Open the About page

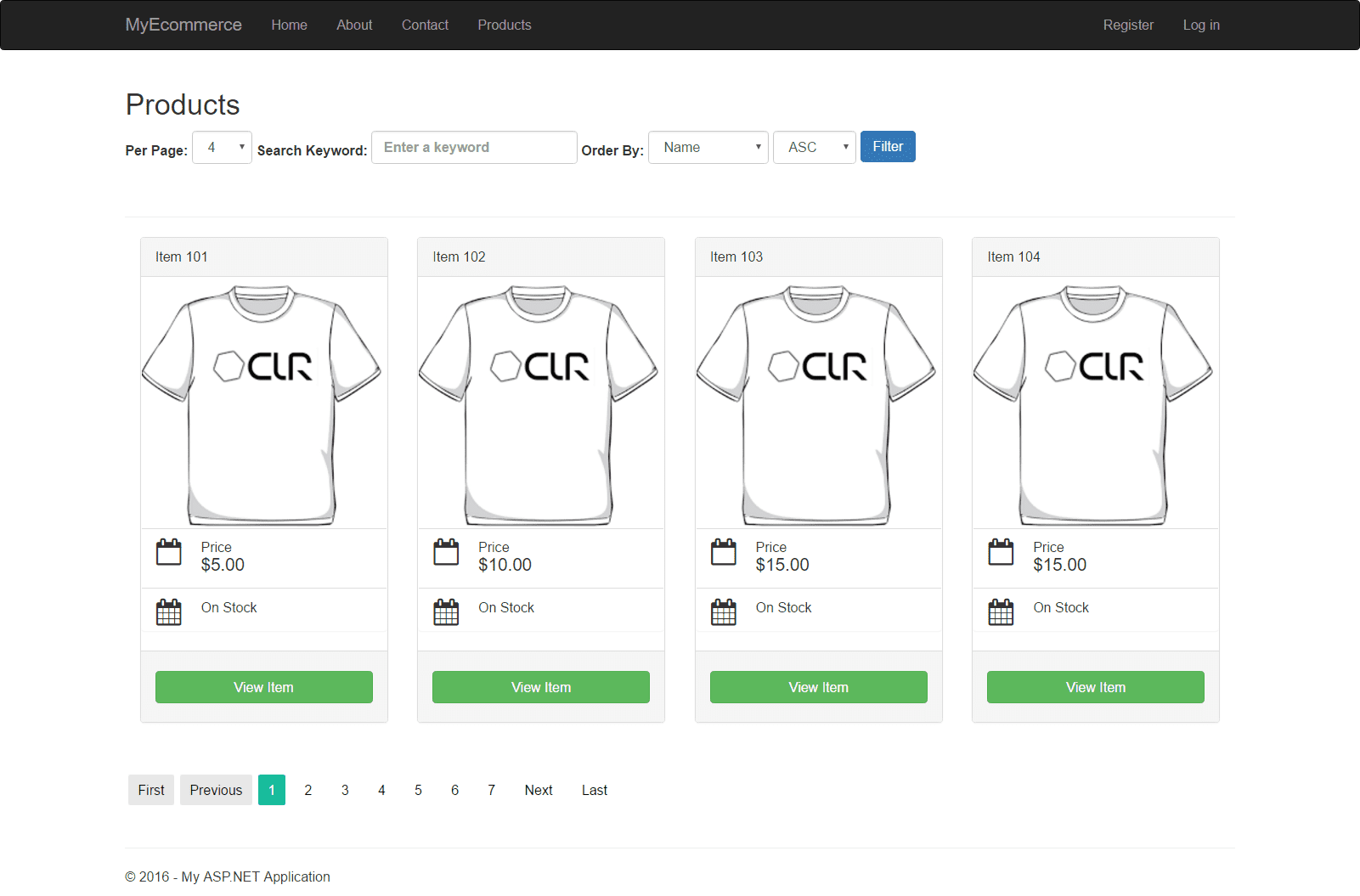click(x=354, y=25)
